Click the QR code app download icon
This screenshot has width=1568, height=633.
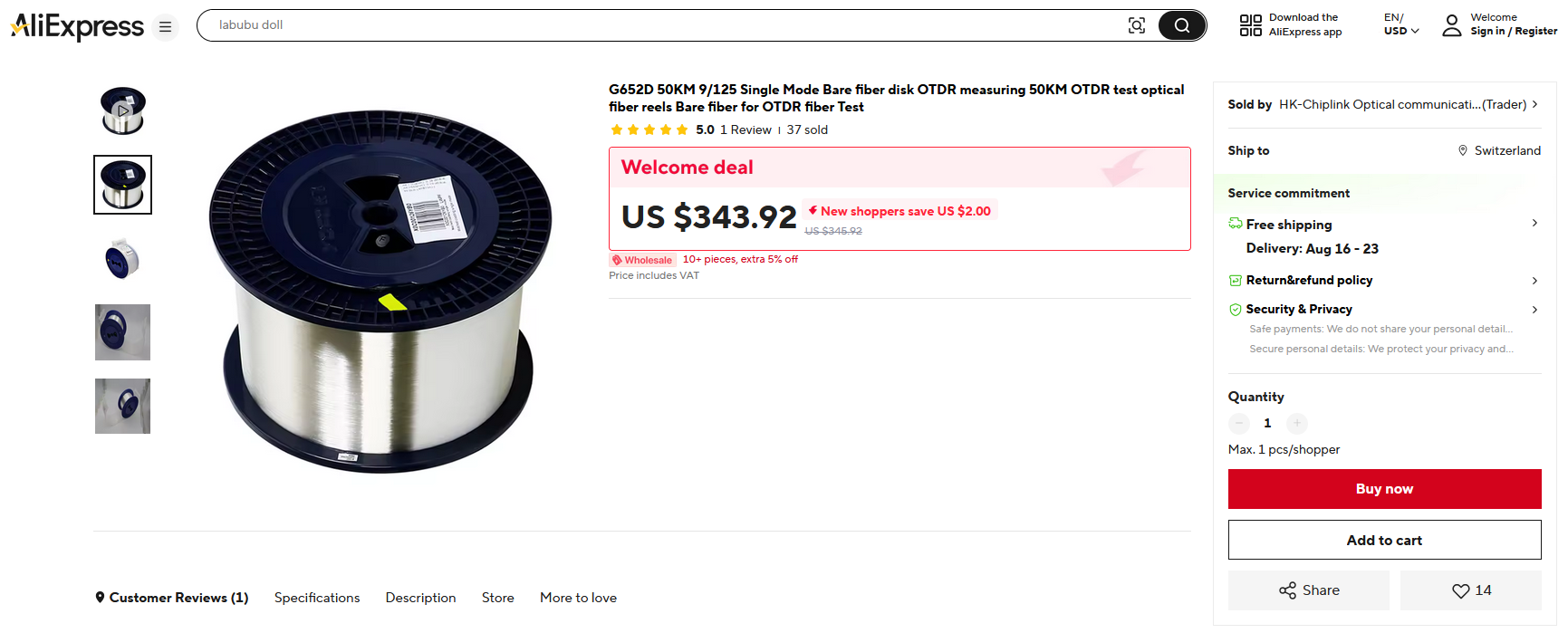point(1250,25)
